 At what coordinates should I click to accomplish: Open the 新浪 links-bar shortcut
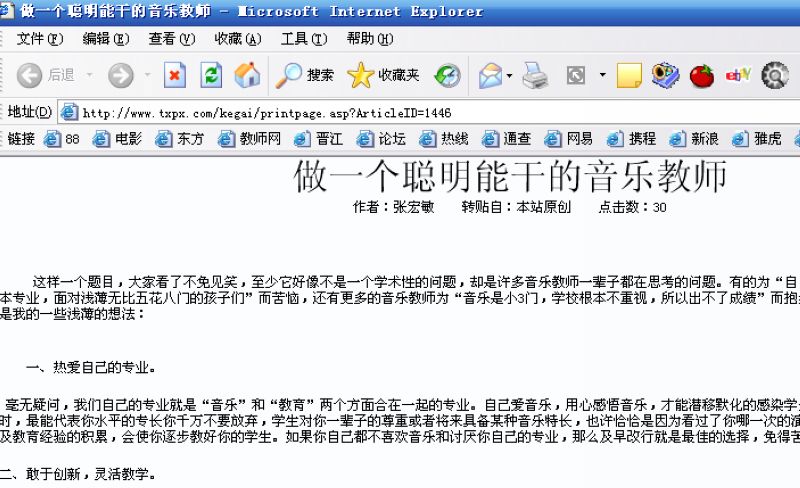point(693,139)
